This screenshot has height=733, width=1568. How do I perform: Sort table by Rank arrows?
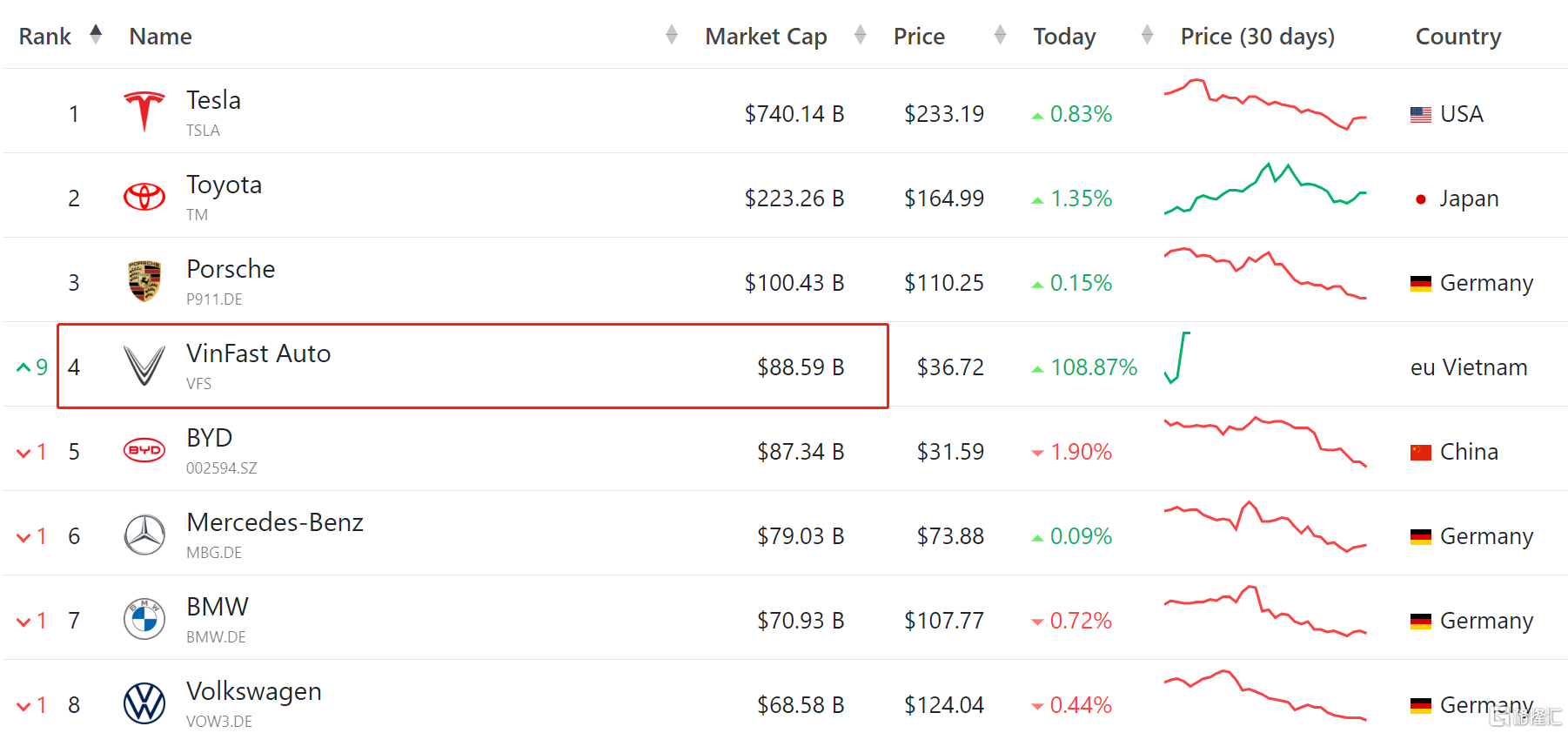pos(96,35)
